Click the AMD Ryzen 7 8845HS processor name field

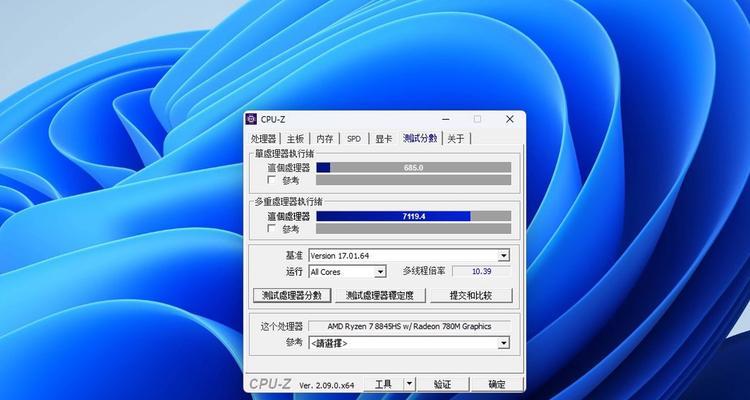tap(409, 326)
